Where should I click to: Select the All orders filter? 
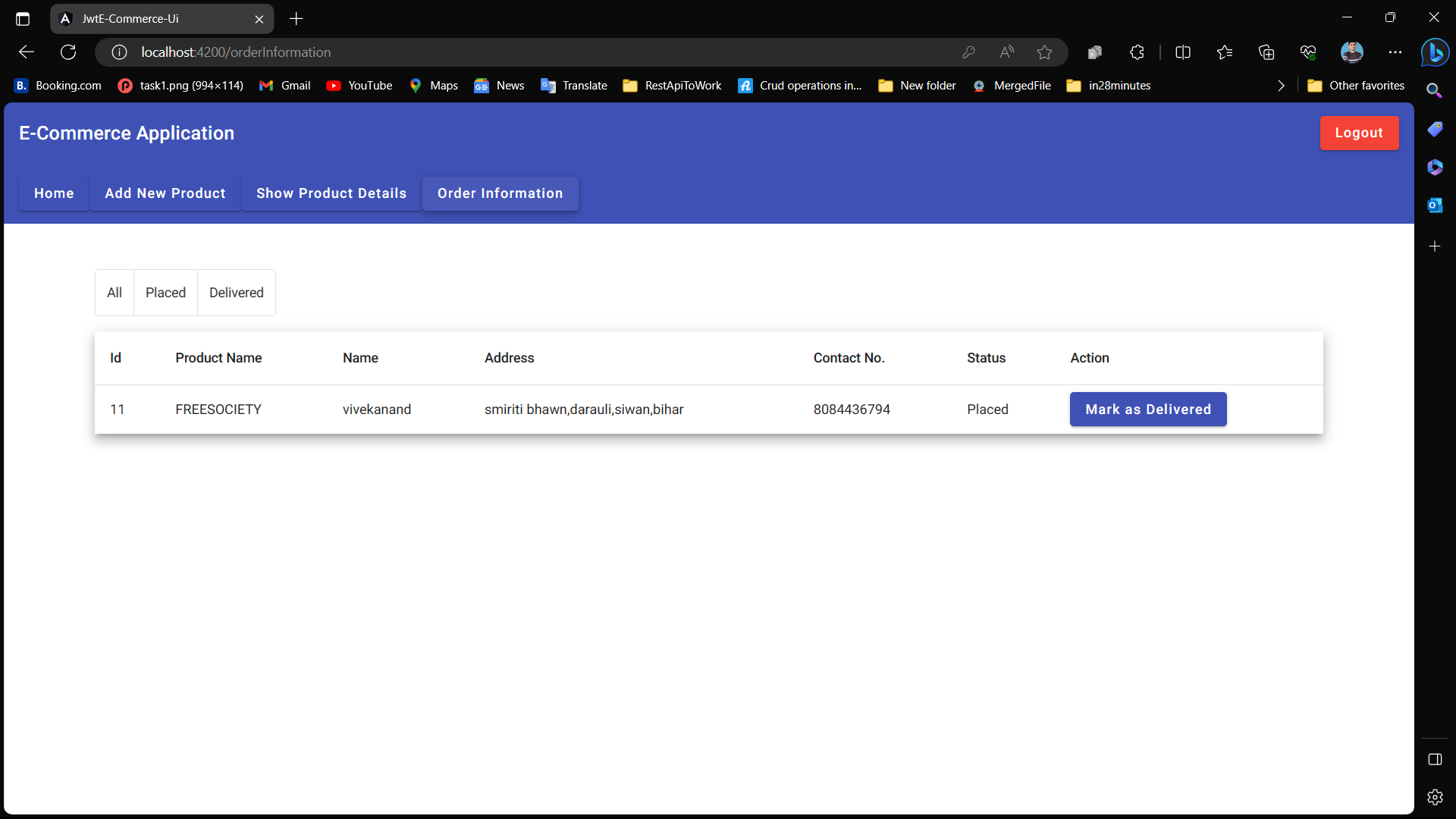(114, 292)
